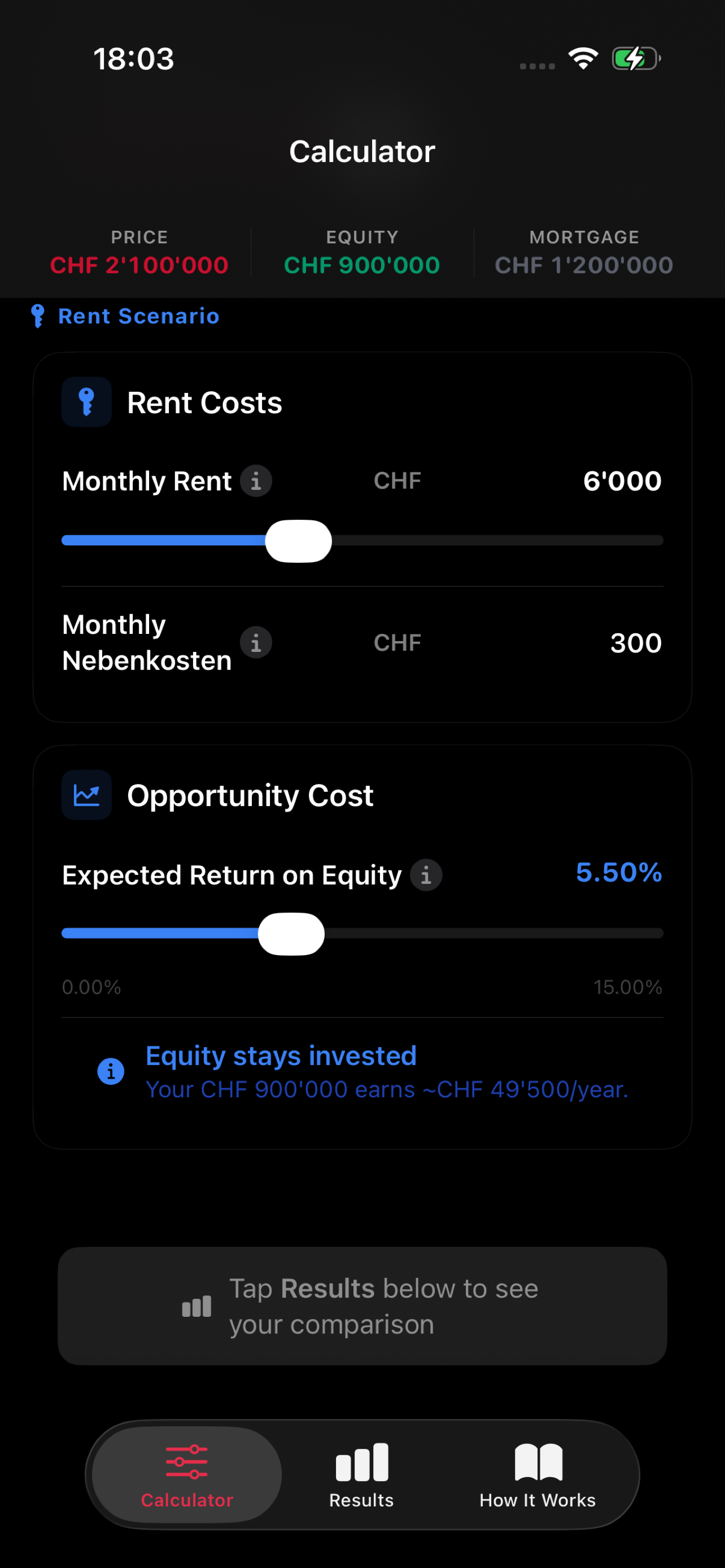Tap the Rent Scenario section header
The height and width of the screenshot is (1568, 725).
(125, 316)
